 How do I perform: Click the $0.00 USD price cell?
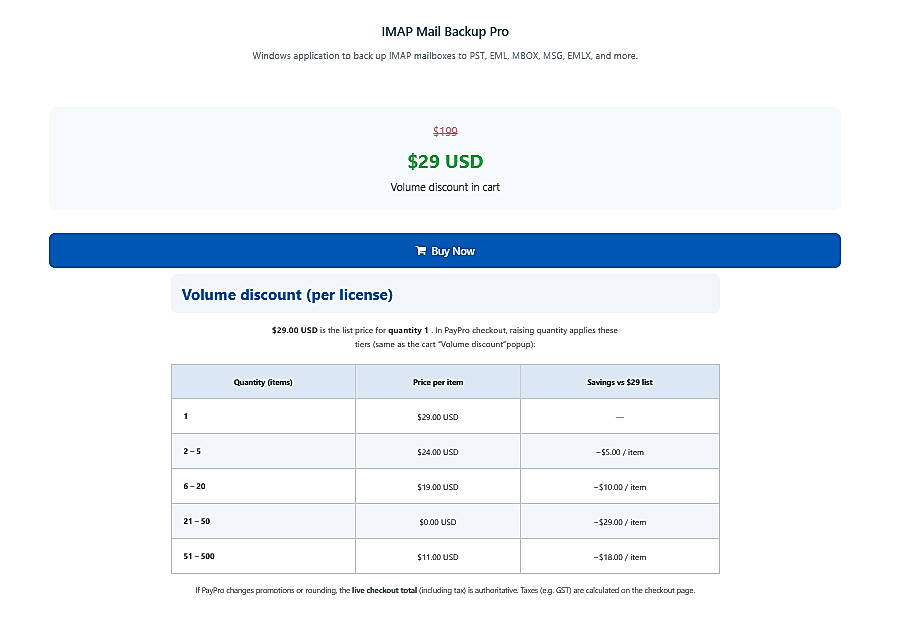(438, 521)
